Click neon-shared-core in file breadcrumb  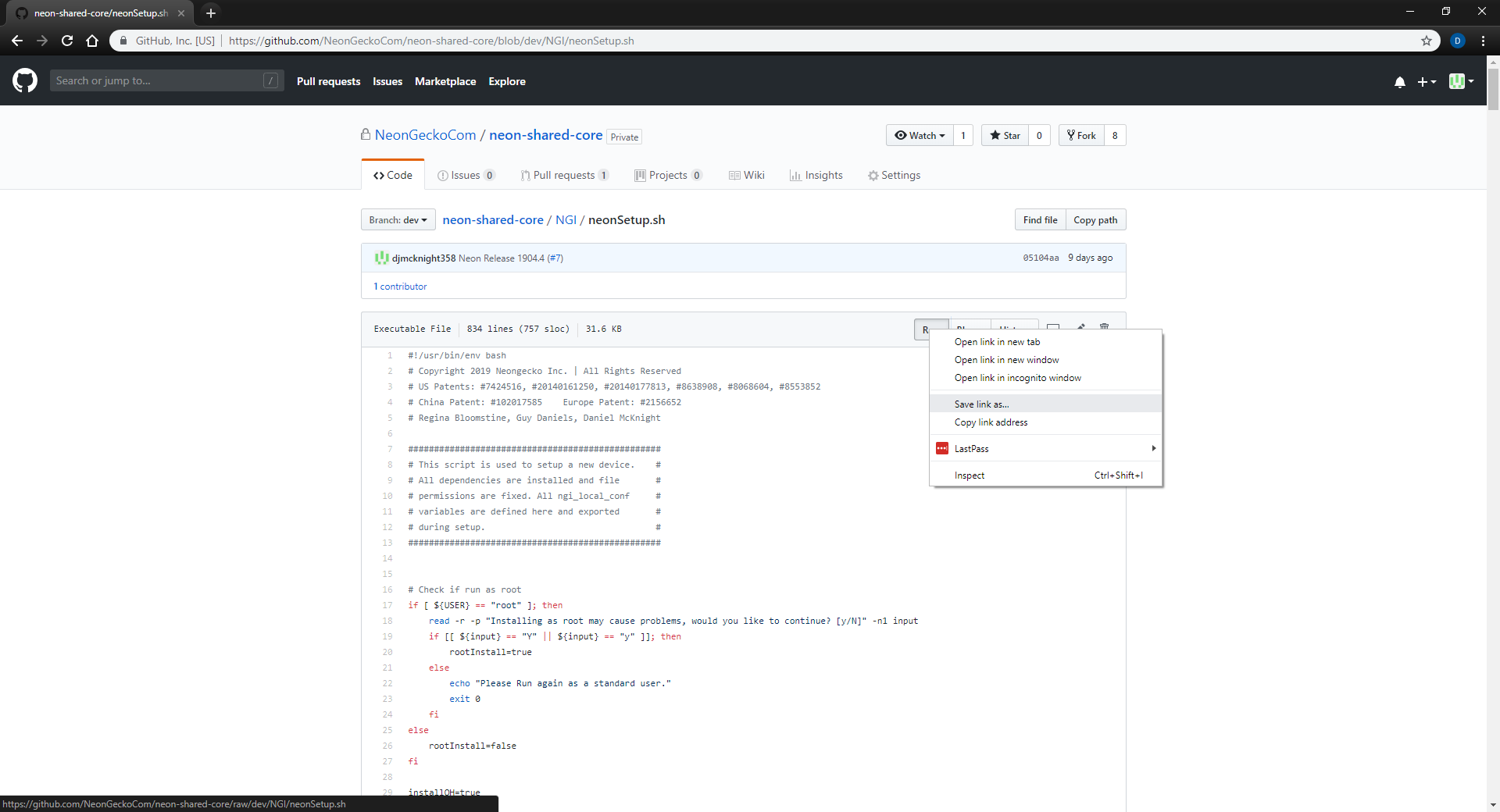tap(493, 220)
